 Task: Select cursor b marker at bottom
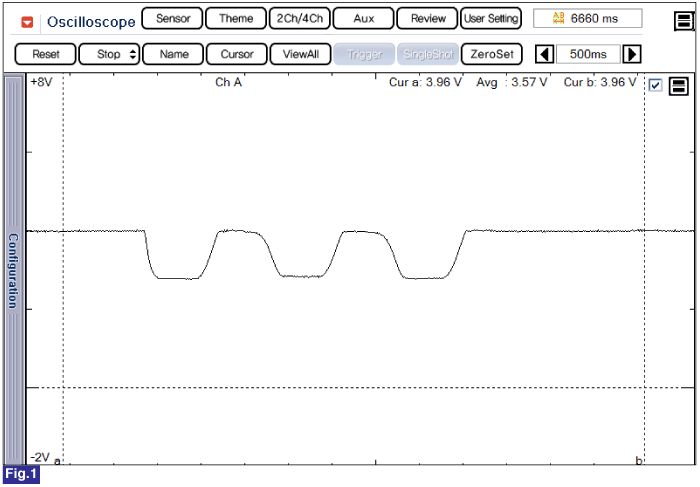(x=638, y=460)
